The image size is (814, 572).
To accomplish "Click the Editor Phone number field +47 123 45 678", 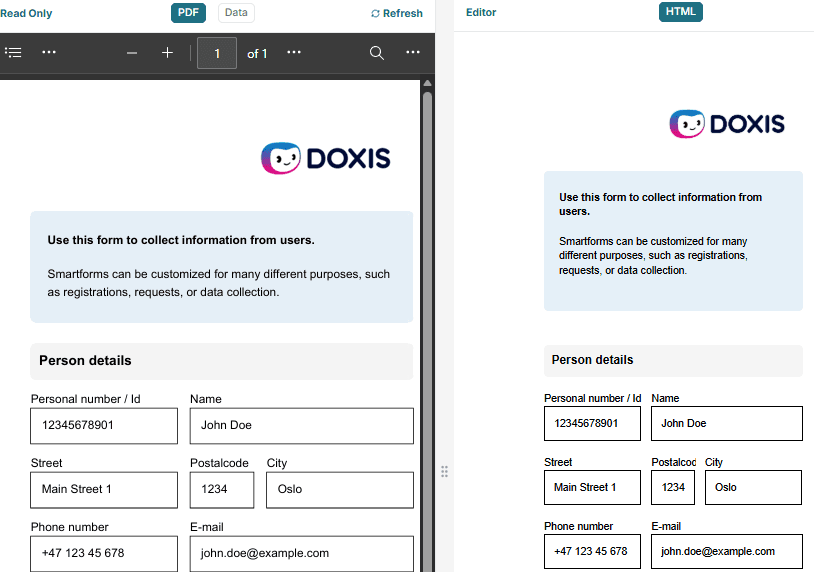I will click(x=592, y=551).
